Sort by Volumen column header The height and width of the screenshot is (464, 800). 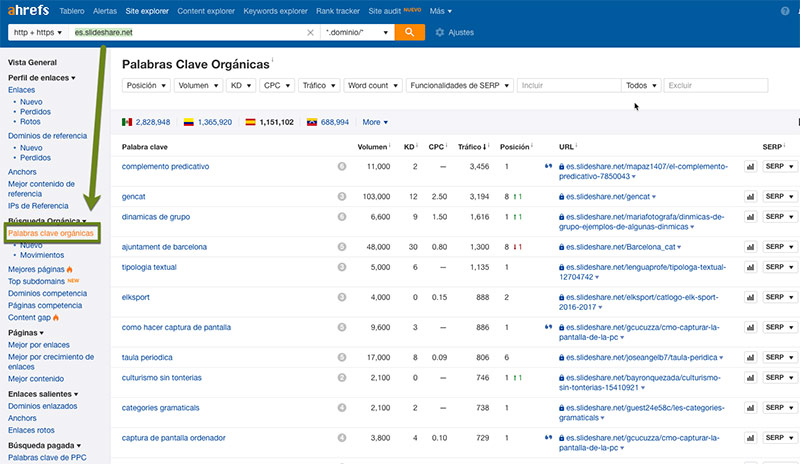tap(372, 147)
